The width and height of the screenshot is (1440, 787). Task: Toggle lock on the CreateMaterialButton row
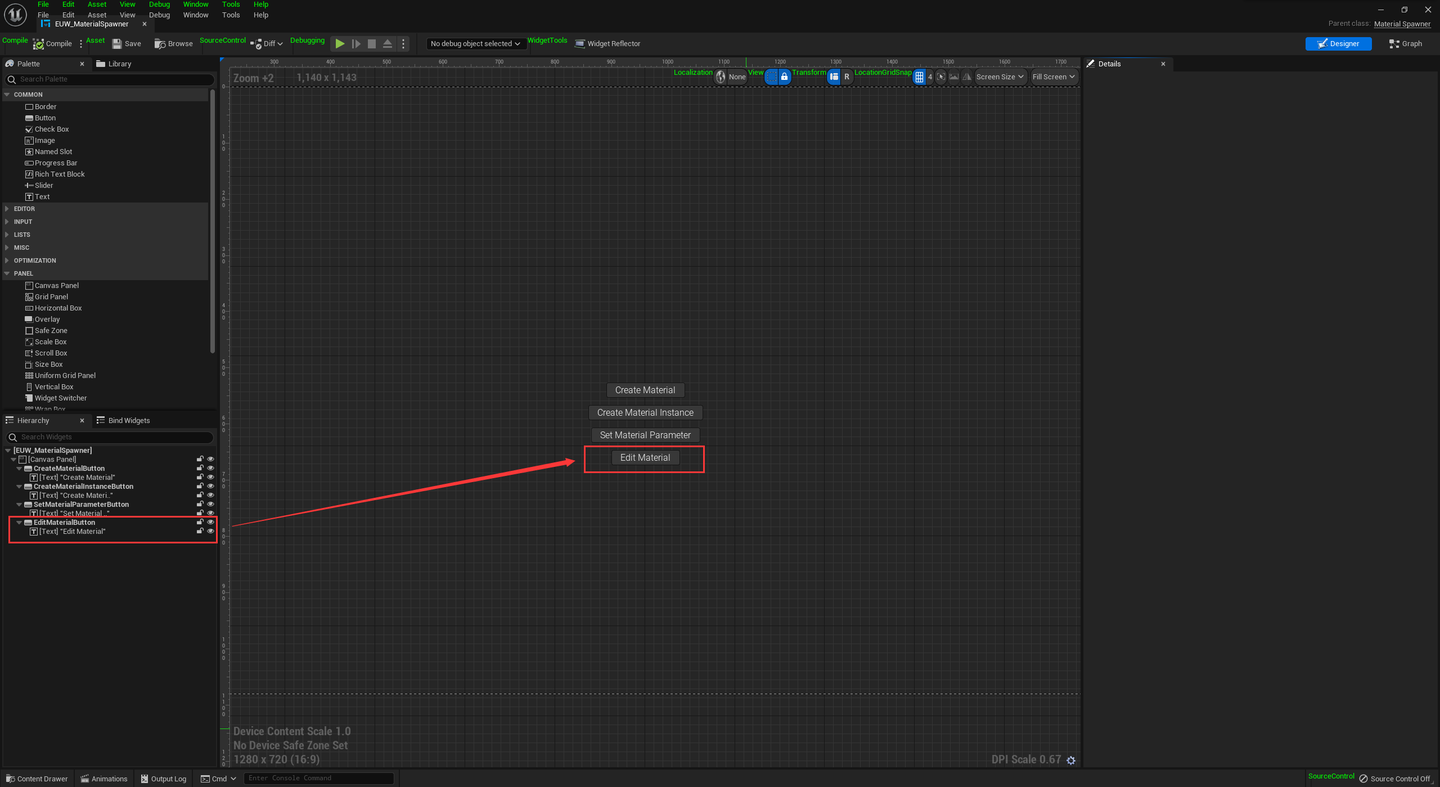coord(200,468)
